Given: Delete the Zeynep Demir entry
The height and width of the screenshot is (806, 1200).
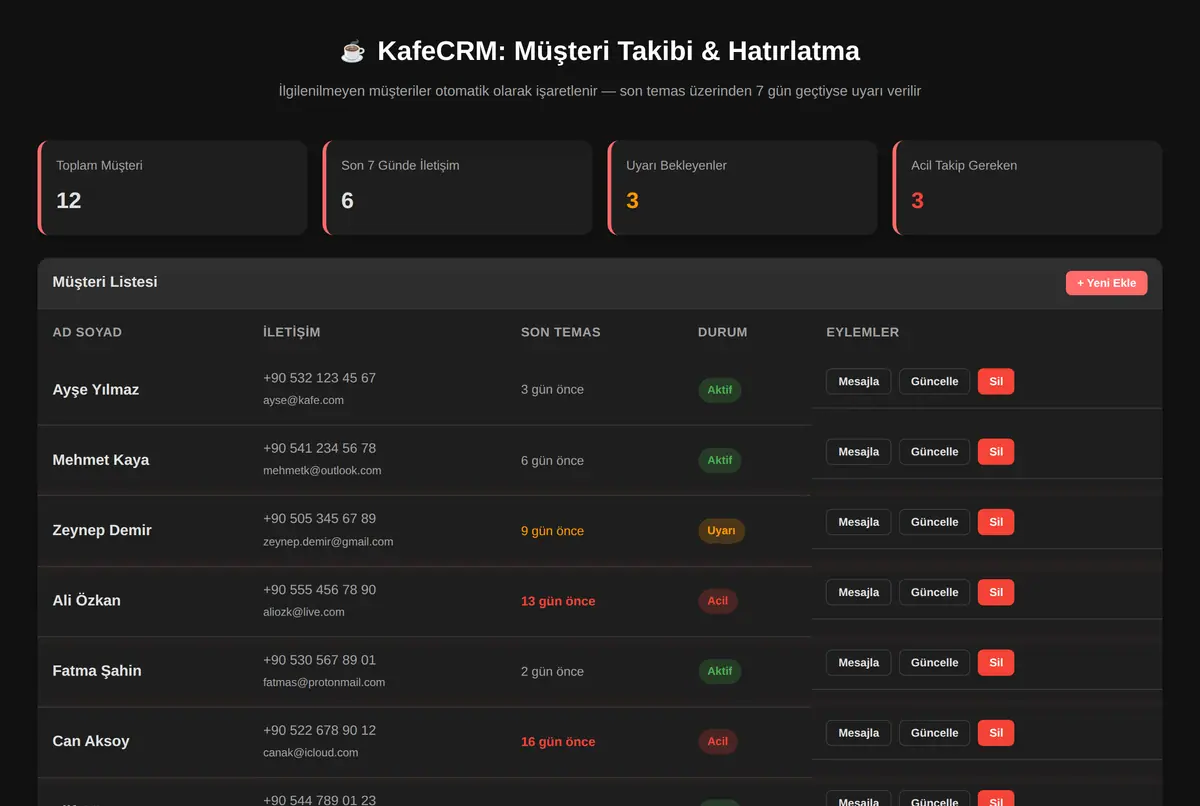Looking at the screenshot, I should tap(996, 522).
